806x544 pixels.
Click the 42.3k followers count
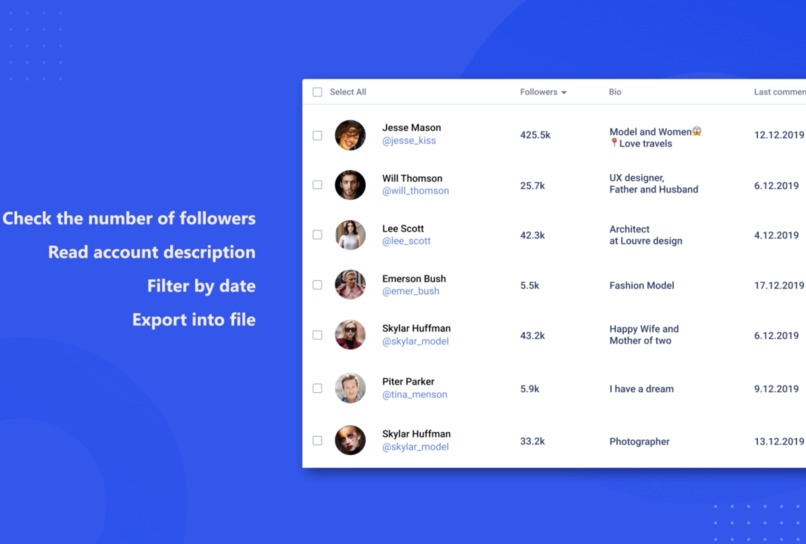click(532, 235)
